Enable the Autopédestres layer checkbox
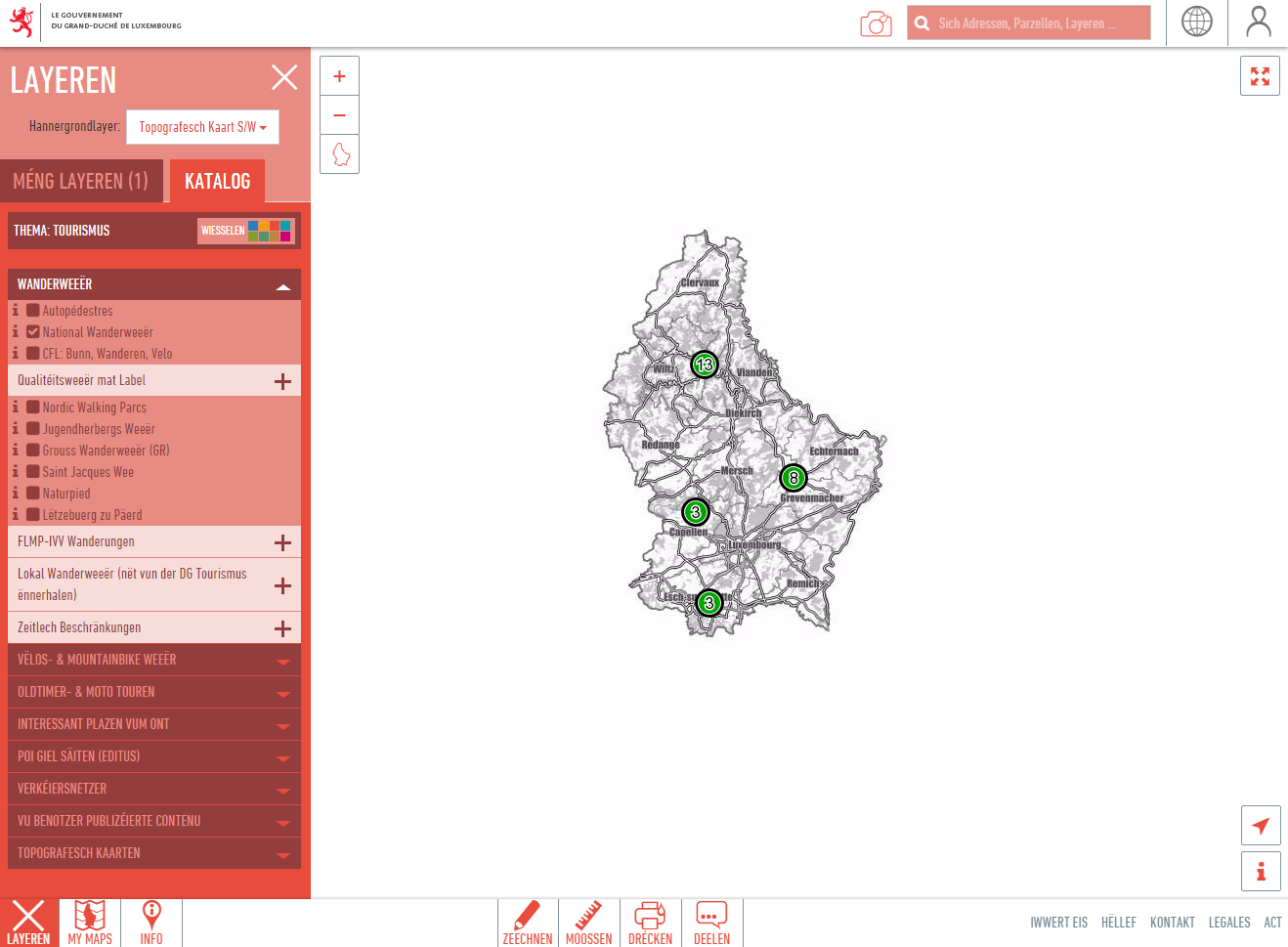This screenshot has height=947, width=1288. point(33,311)
